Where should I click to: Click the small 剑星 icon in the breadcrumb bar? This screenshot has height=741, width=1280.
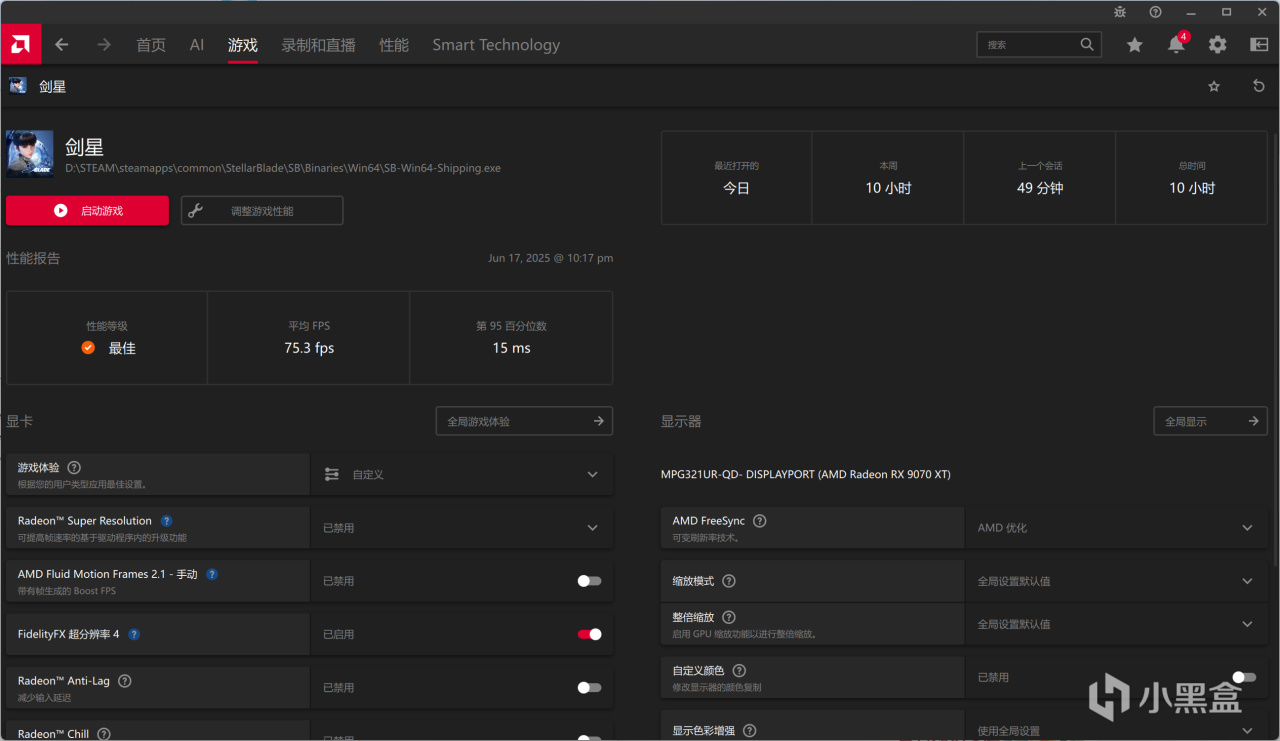point(18,86)
